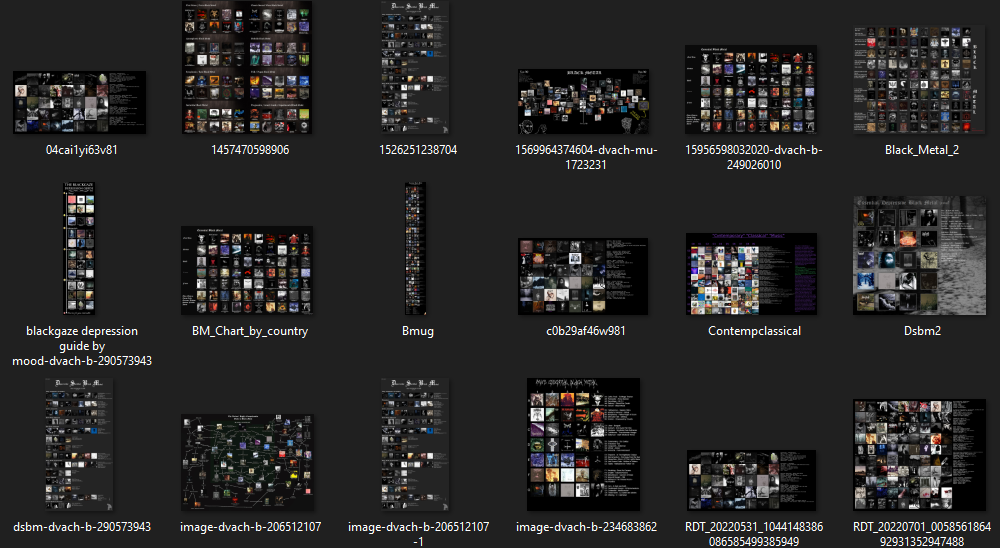Image resolution: width=1000 pixels, height=548 pixels.
Task: Click the Dsbm2 file name
Action: coord(922,331)
